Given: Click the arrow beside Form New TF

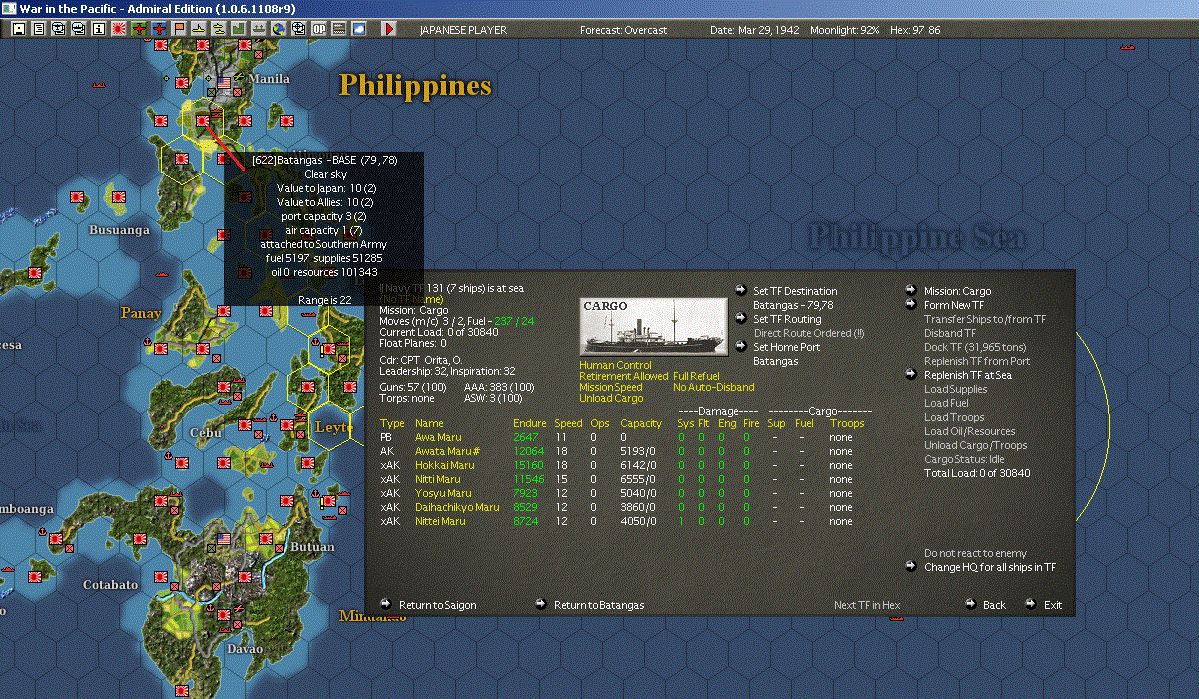Looking at the screenshot, I should (911, 304).
